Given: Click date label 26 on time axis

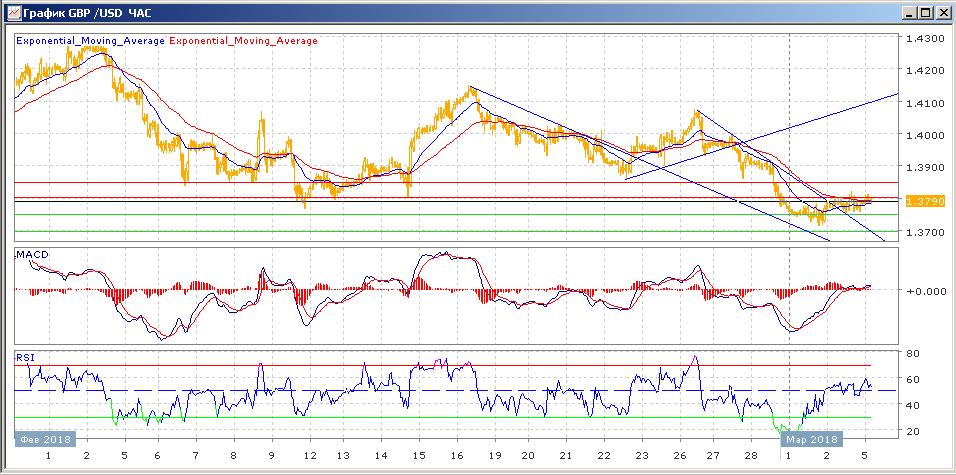Looking at the screenshot, I should point(680,455).
